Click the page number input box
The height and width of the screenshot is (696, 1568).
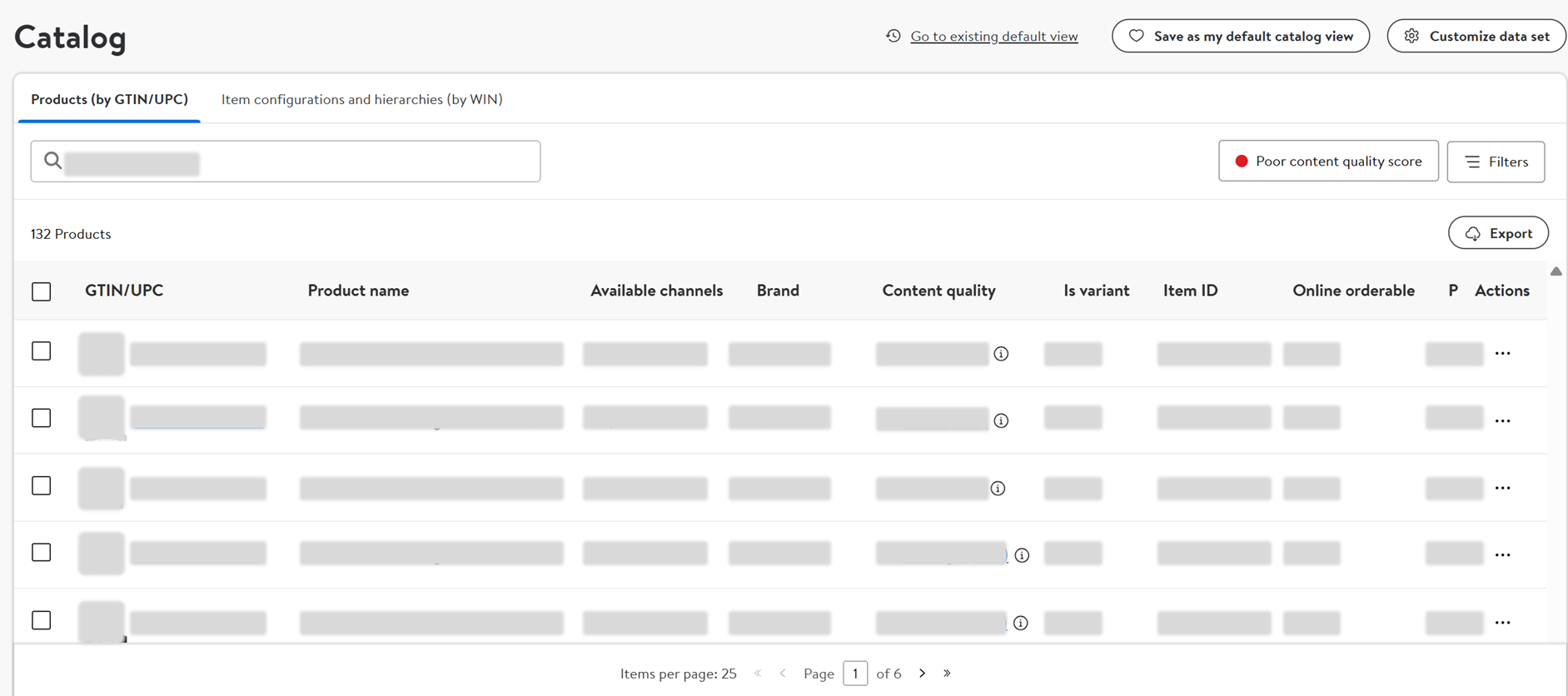coord(855,673)
